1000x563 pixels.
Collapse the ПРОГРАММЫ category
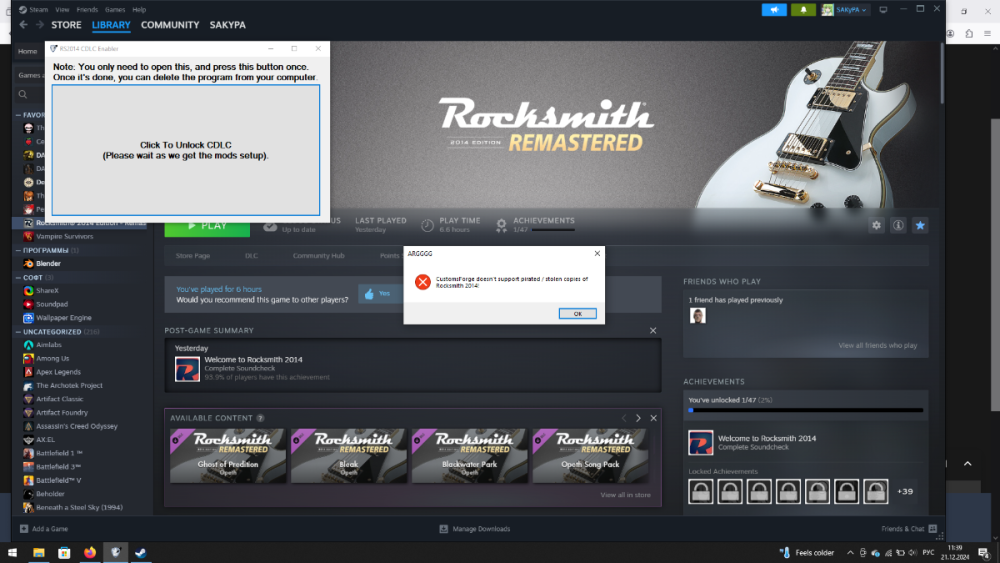coord(18,251)
